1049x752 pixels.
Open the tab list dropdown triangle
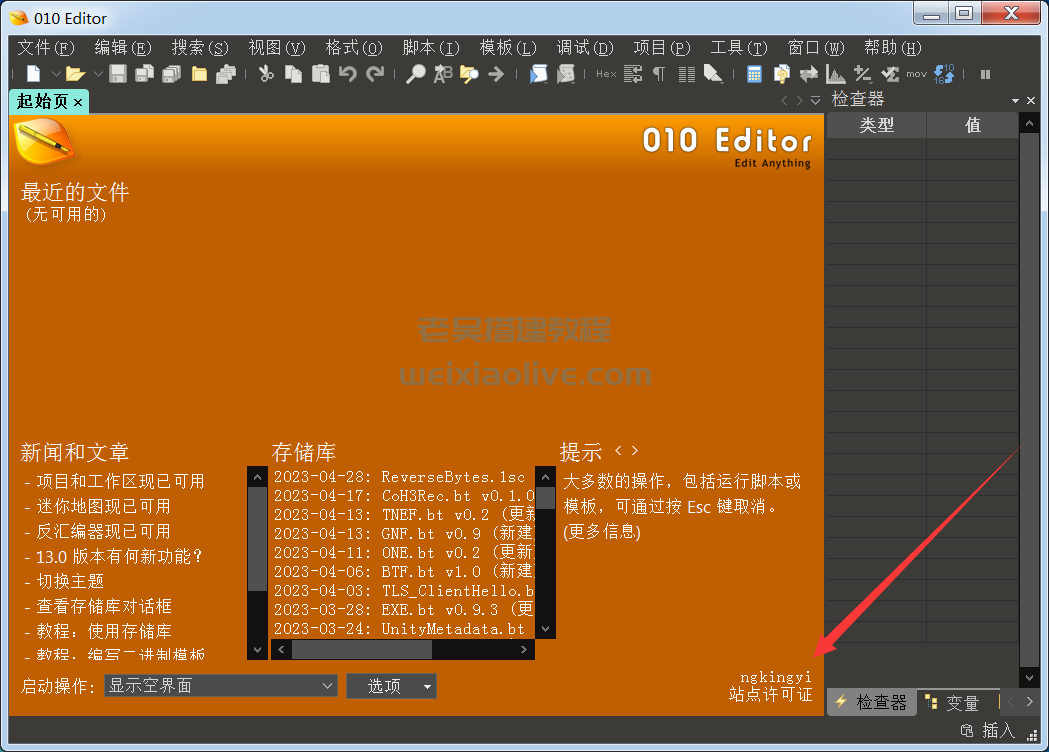click(816, 100)
